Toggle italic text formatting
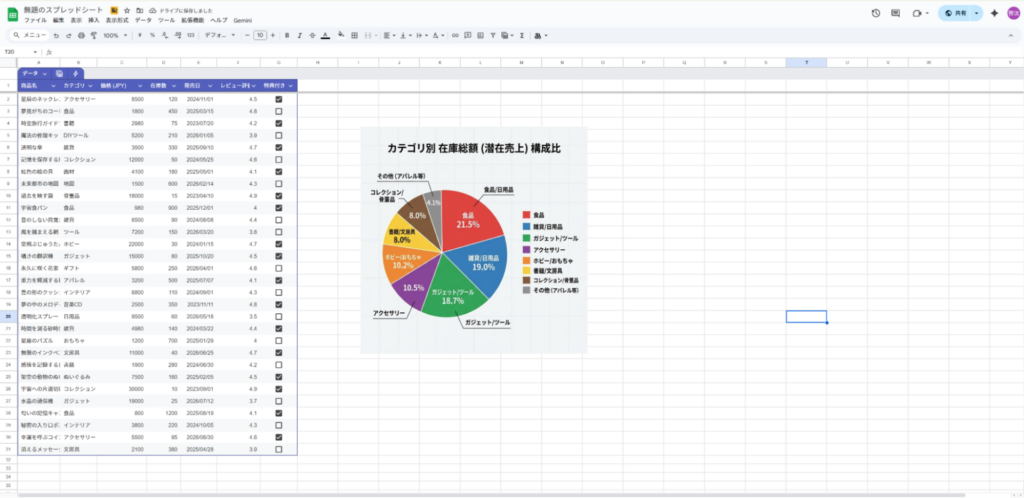 [300, 35]
